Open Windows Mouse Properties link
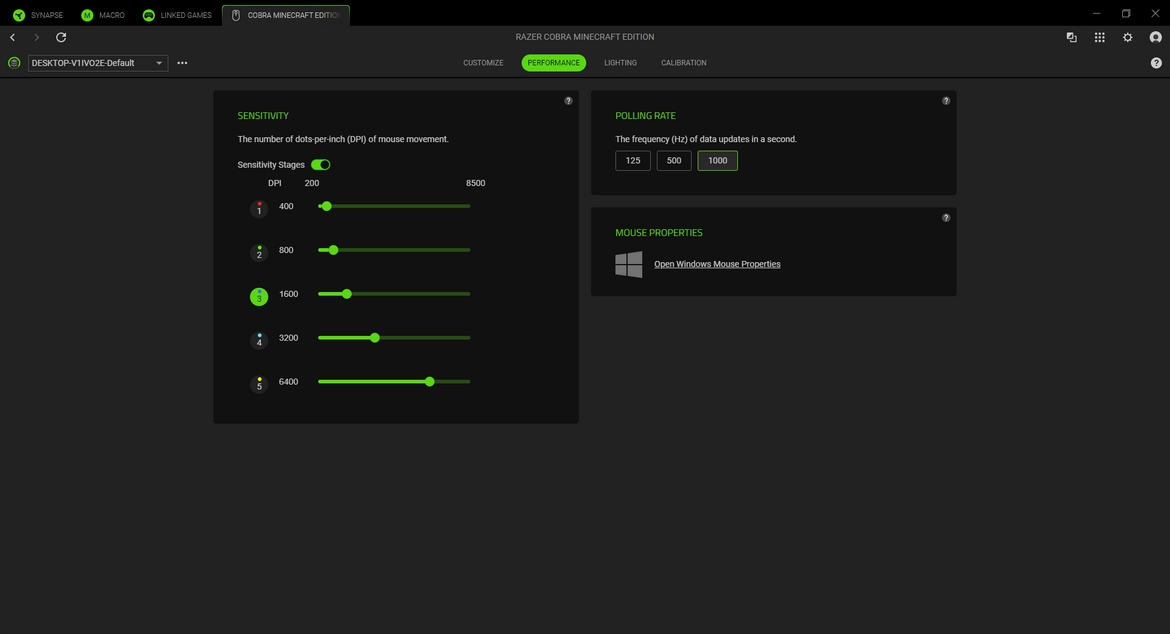The height and width of the screenshot is (634, 1170). tap(717, 264)
